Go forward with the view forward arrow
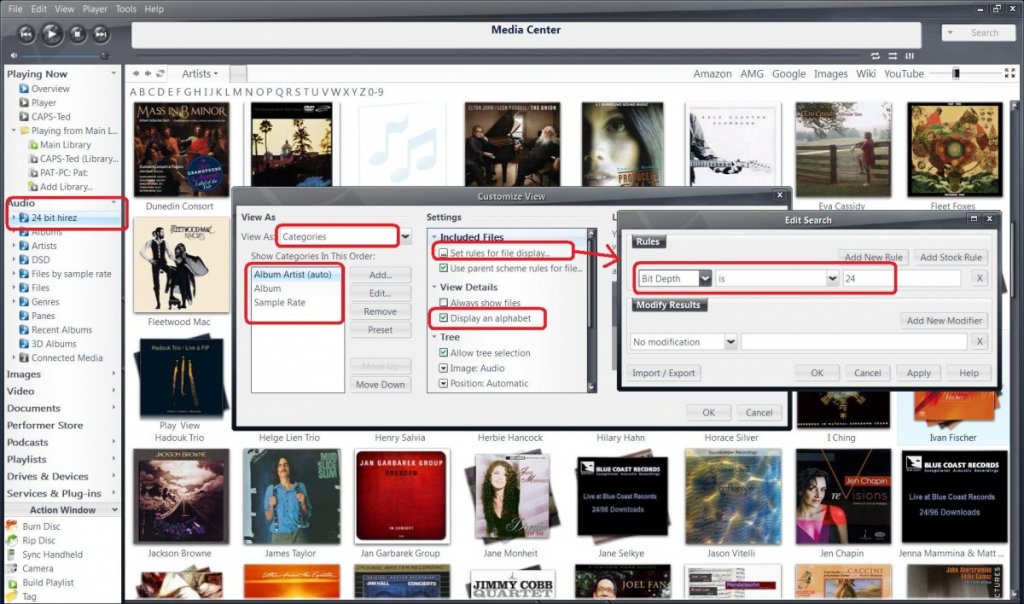The image size is (1024, 604). 148,74
